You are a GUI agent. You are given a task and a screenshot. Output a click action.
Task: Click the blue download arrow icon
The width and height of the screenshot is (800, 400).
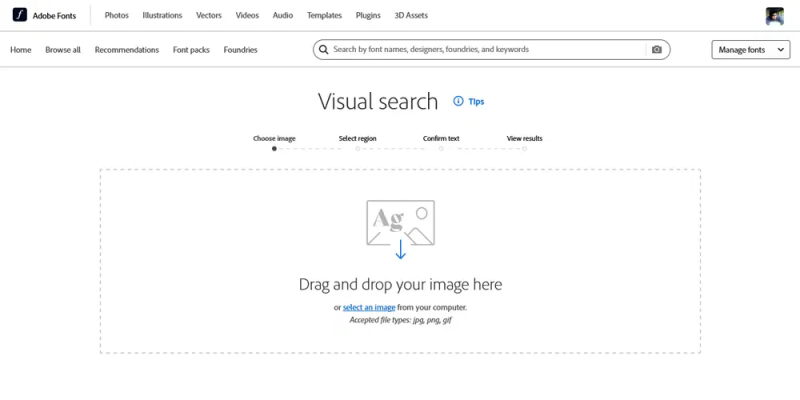click(x=401, y=249)
